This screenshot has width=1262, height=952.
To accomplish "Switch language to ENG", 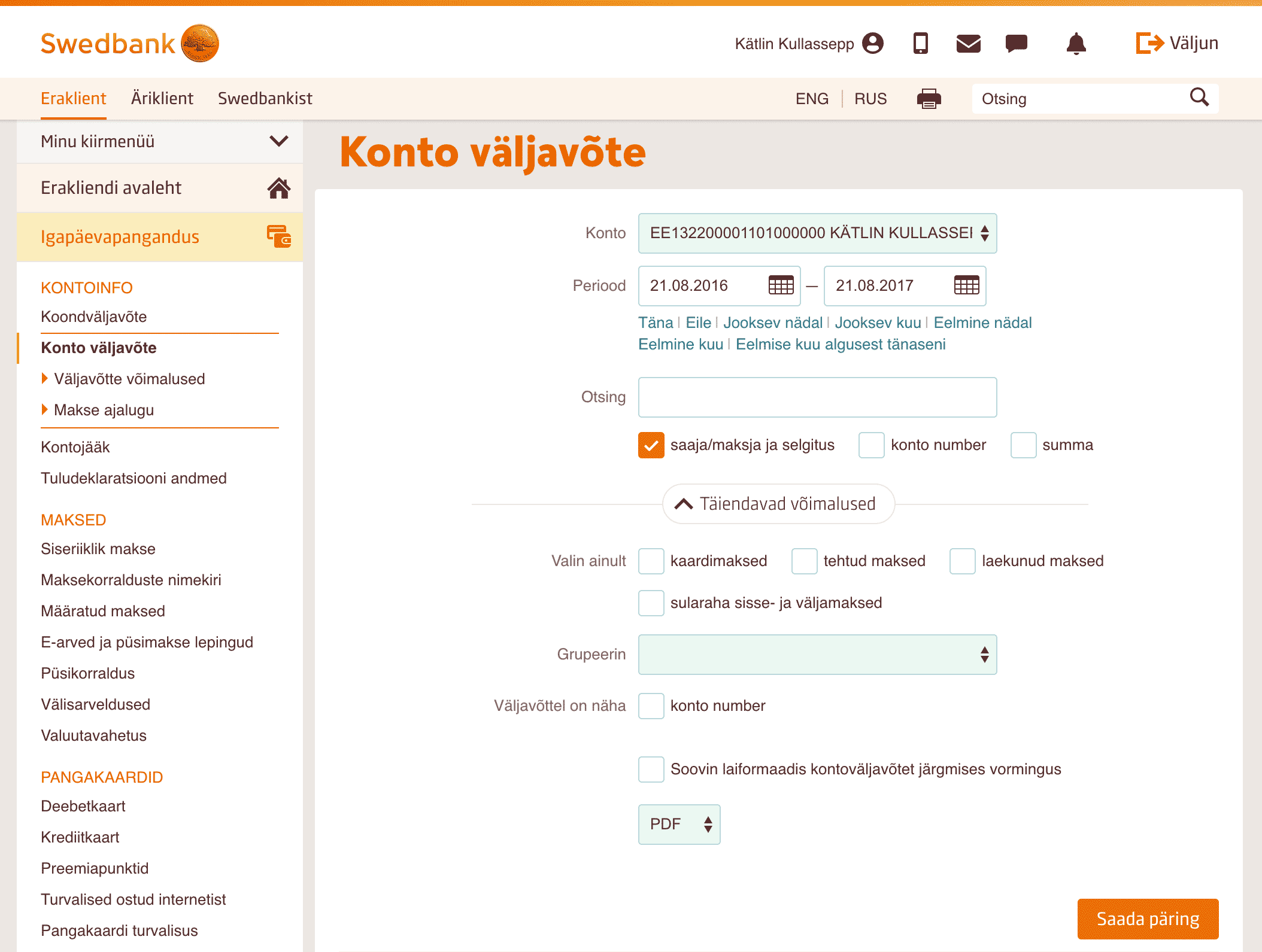I will click(x=812, y=99).
